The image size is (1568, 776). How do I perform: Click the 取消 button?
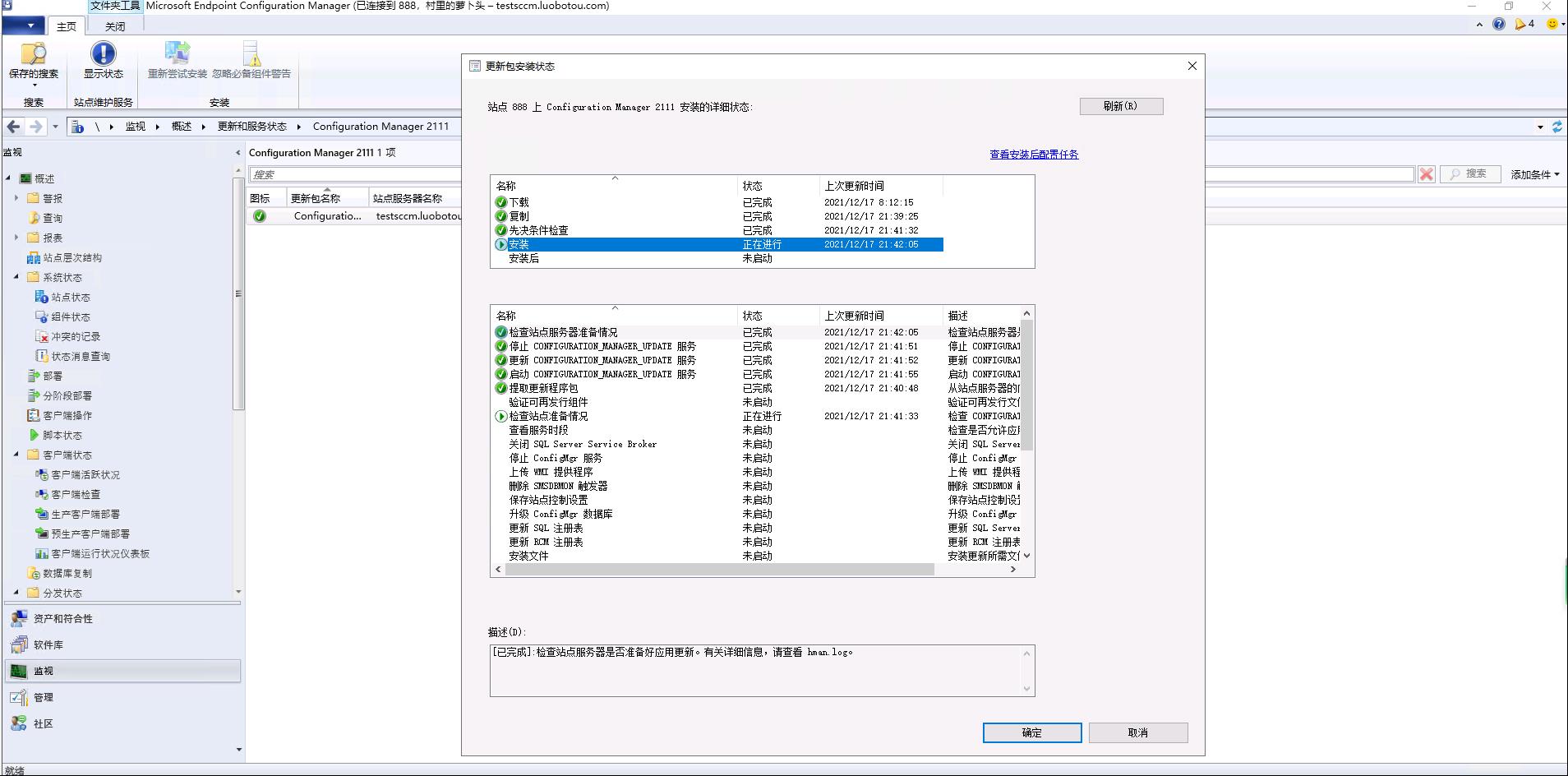tap(1138, 732)
